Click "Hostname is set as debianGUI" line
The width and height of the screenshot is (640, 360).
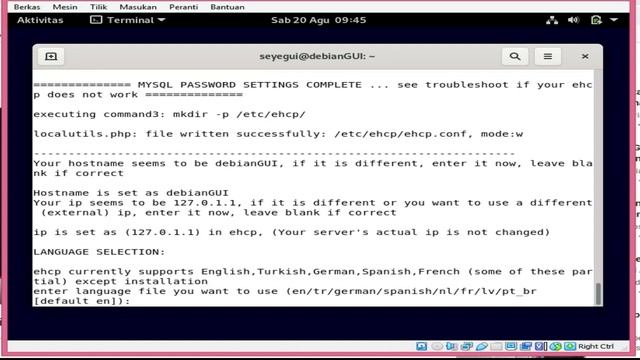[131, 193]
